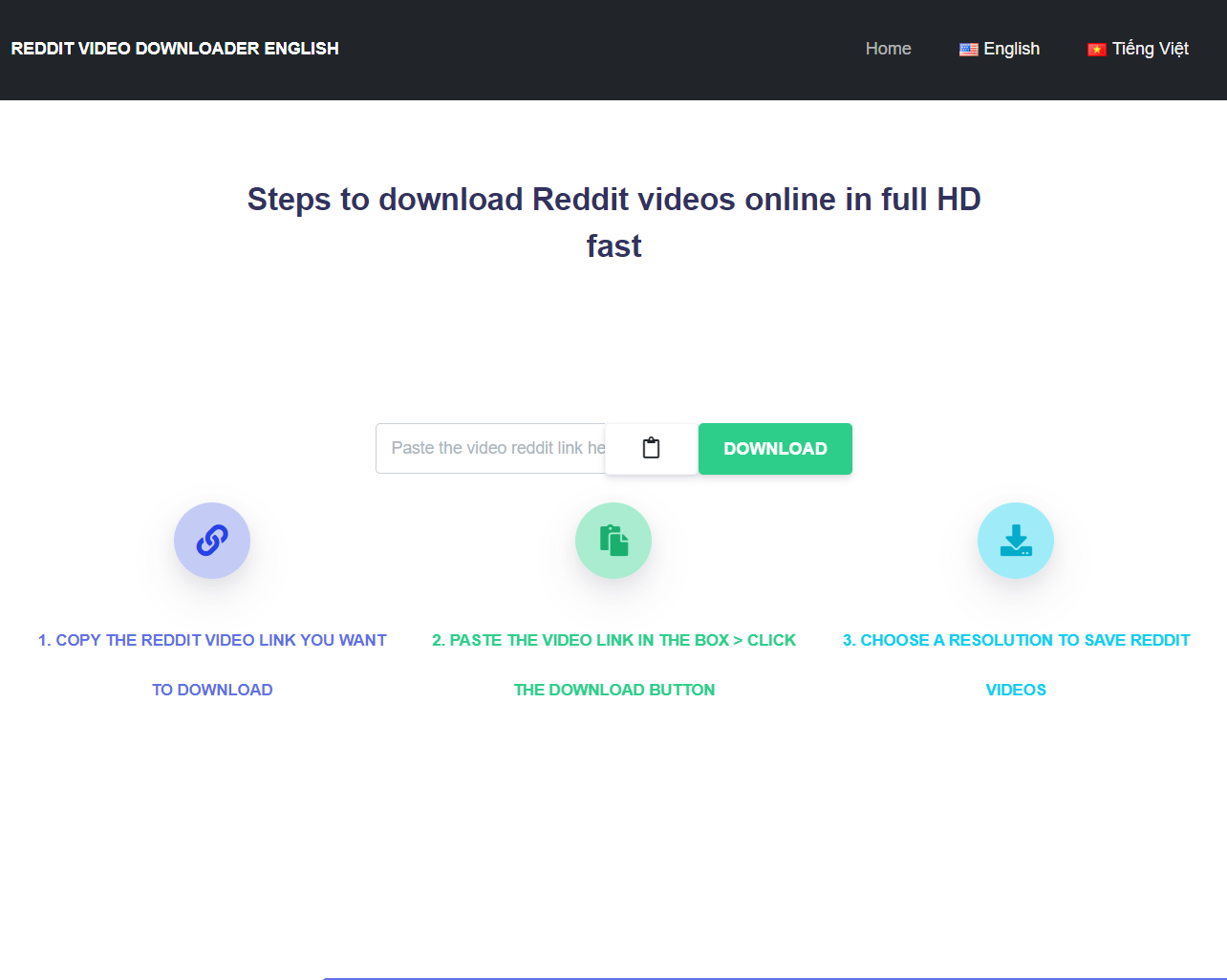Open the Home page from the navbar
Image resolution: width=1227 pixels, height=980 pixels.
coord(888,49)
